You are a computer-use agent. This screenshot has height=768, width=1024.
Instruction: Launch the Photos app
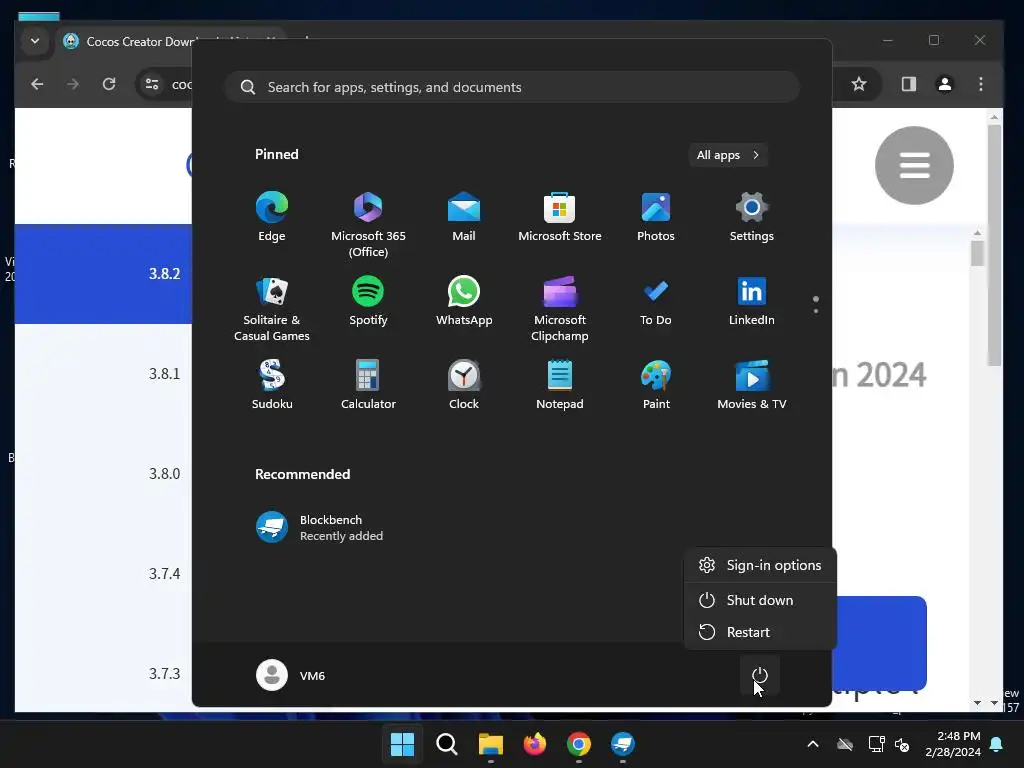656,217
